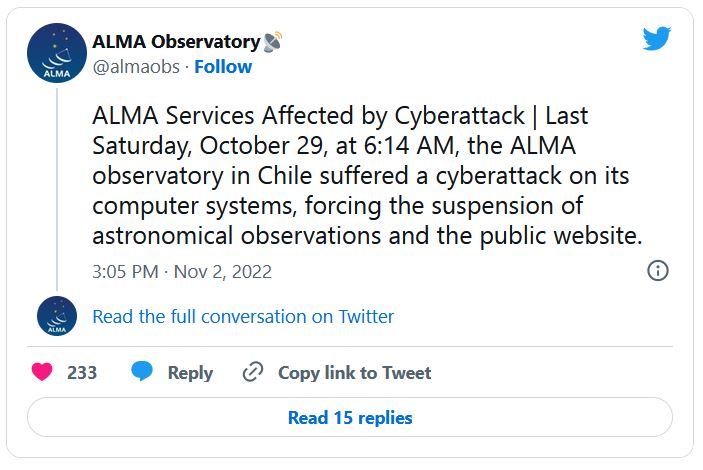Click the Reply label
Image resolution: width=703 pixels, height=470 pixels.
[190, 373]
